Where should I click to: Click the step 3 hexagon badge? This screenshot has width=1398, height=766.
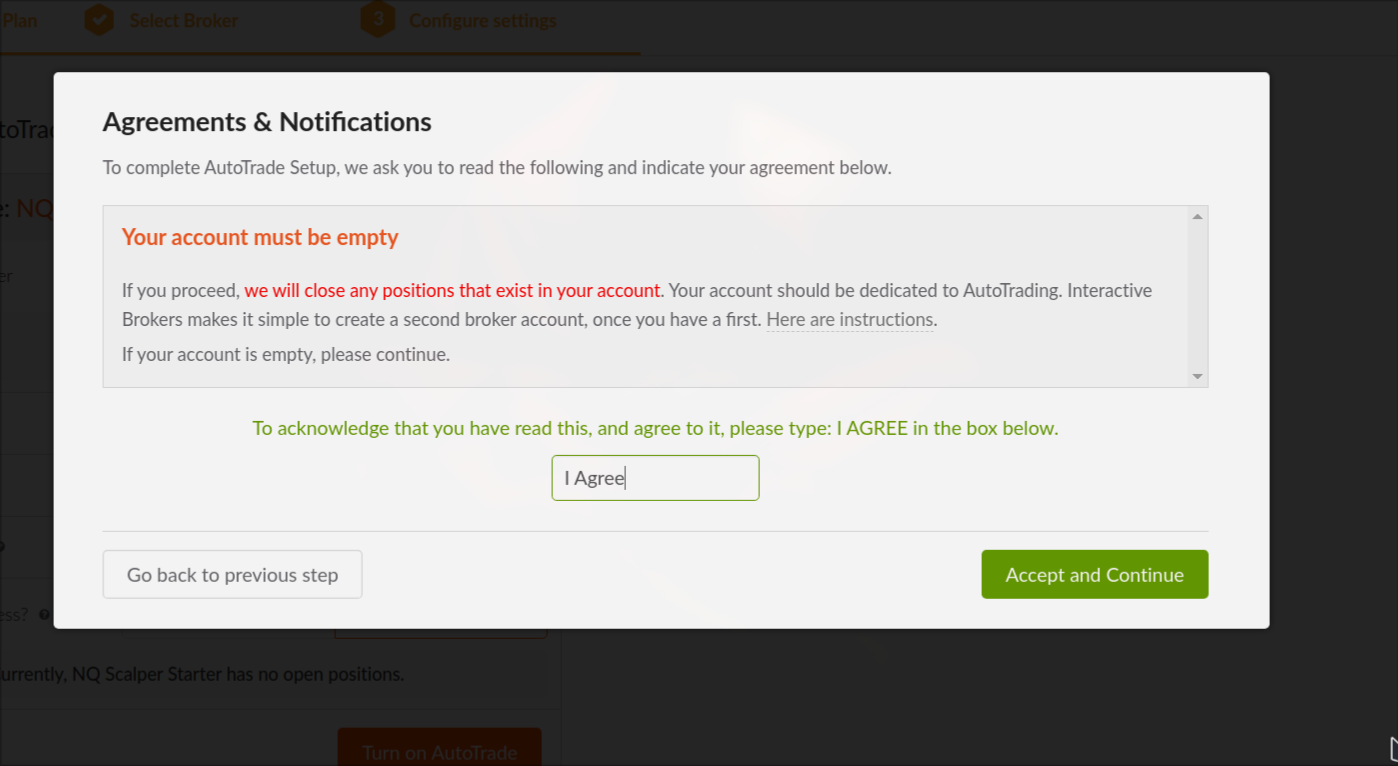(377, 20)
